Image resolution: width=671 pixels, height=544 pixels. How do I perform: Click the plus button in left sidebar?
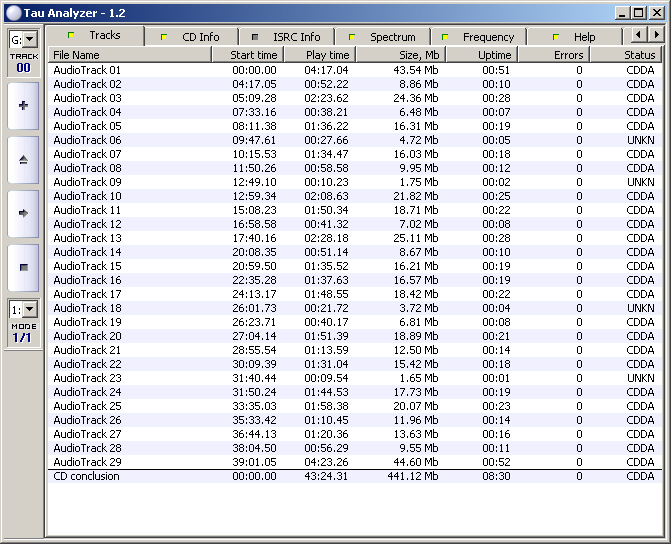(x=23, y=105)
